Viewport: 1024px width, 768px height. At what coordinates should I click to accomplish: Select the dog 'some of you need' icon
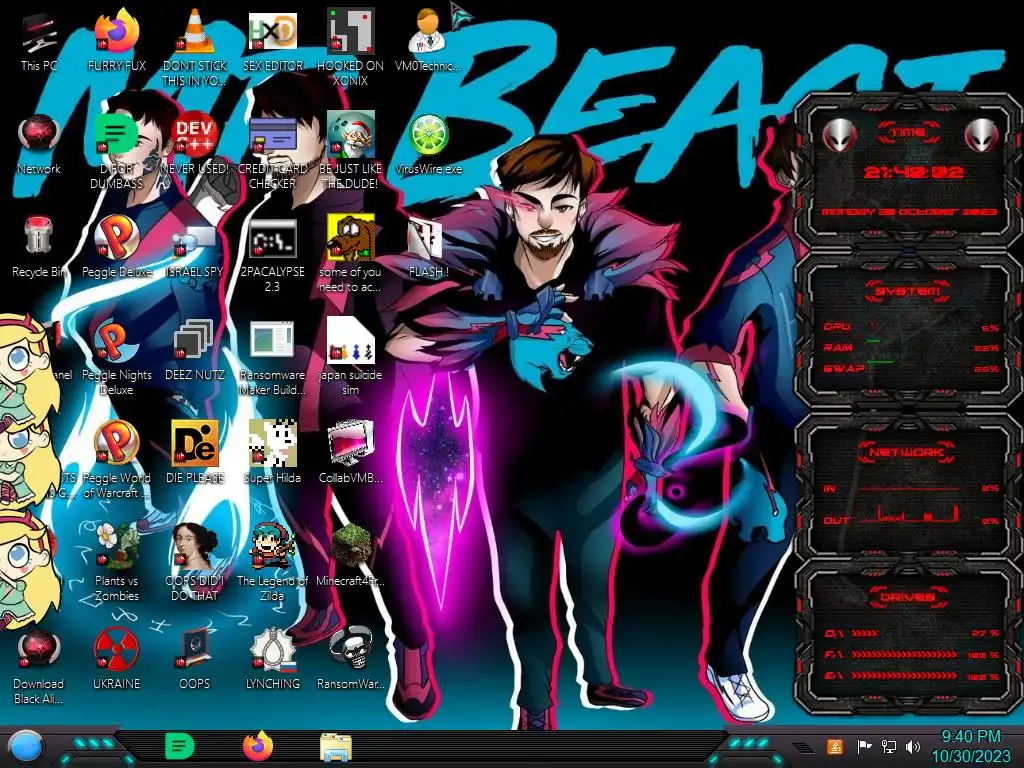pyautogui.click(x=351, y=255)
